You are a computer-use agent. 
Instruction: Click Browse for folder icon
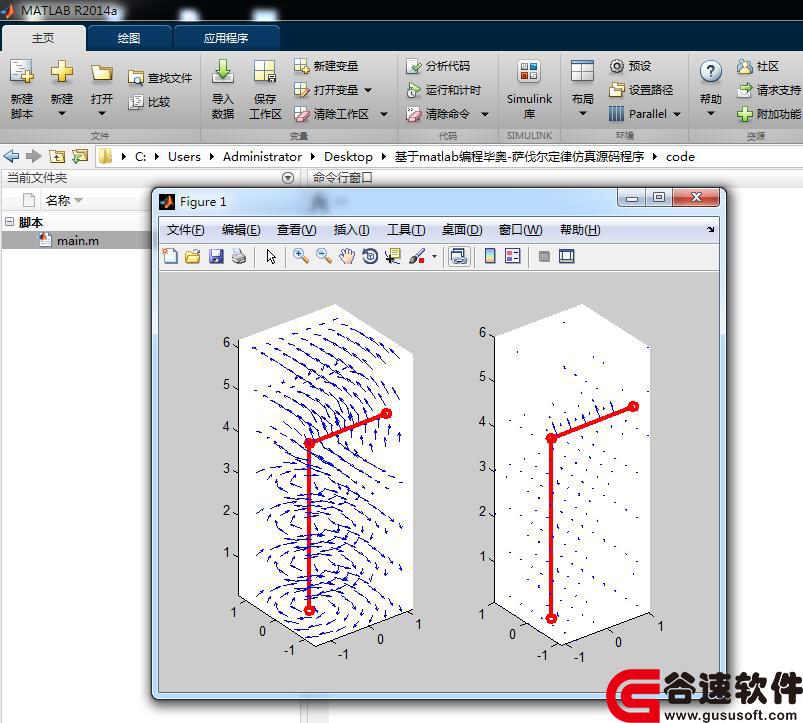pos(80,156)
